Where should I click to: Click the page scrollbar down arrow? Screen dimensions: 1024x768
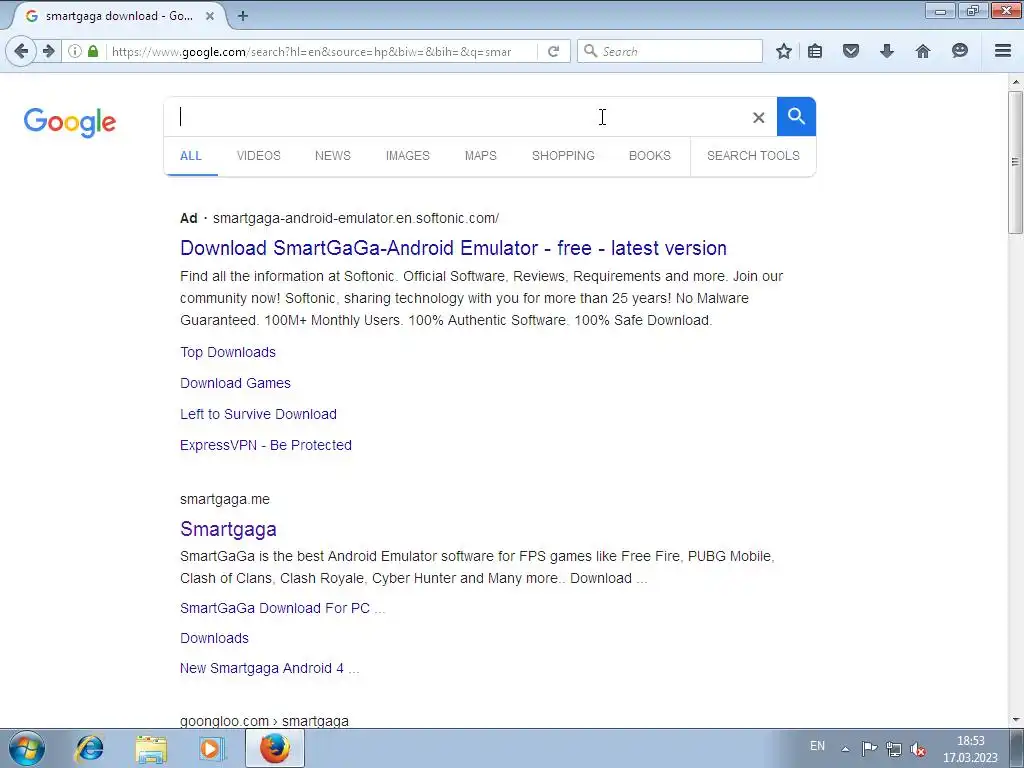click(1016, 720)
